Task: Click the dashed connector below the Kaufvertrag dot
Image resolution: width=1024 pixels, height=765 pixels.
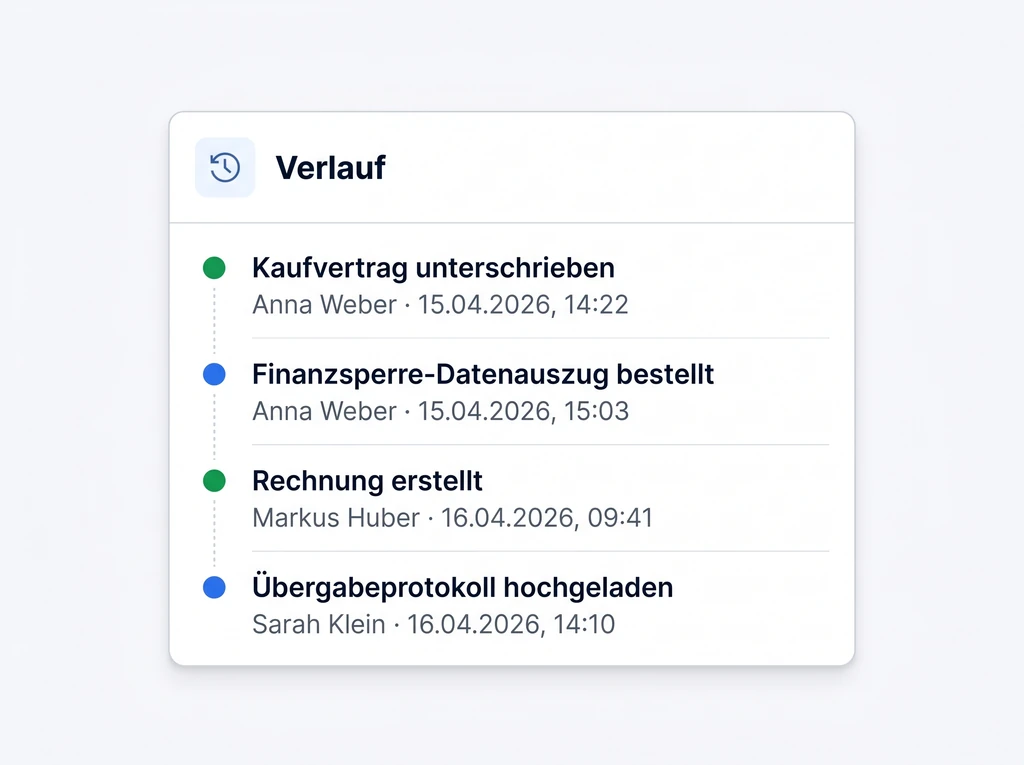Action: (x=214, y=320)
